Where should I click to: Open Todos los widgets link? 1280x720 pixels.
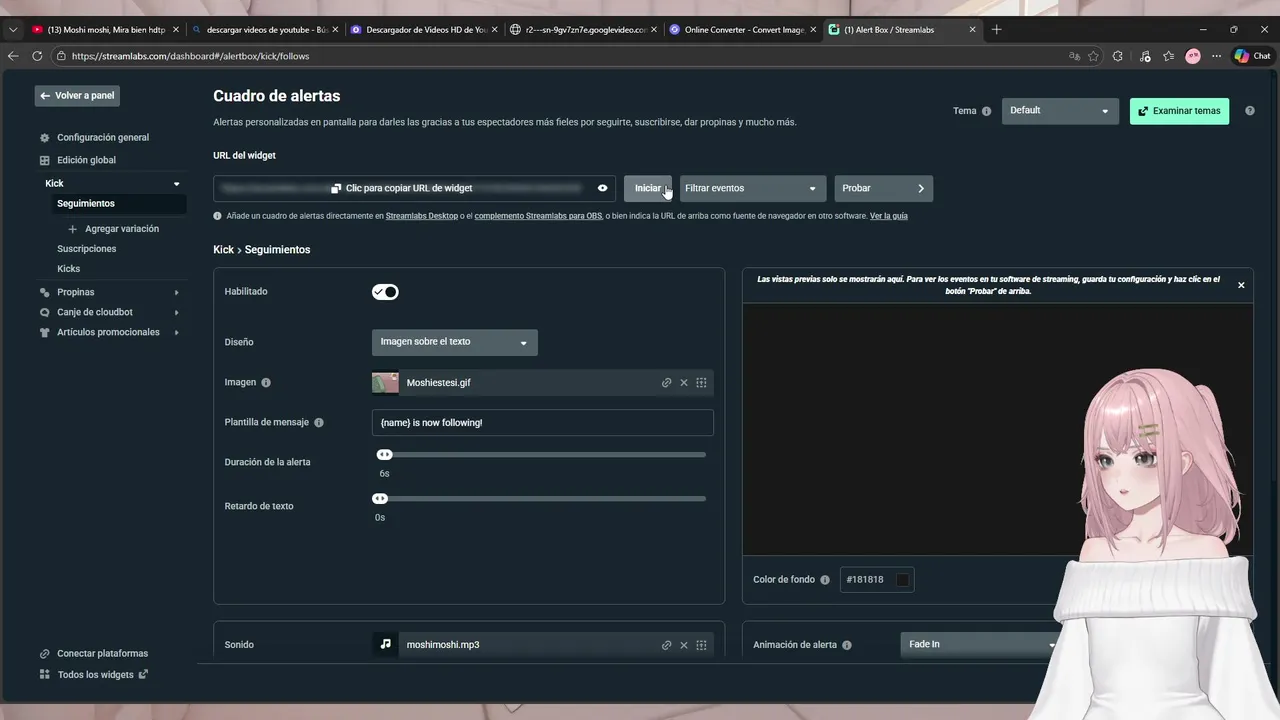point(95,675)
